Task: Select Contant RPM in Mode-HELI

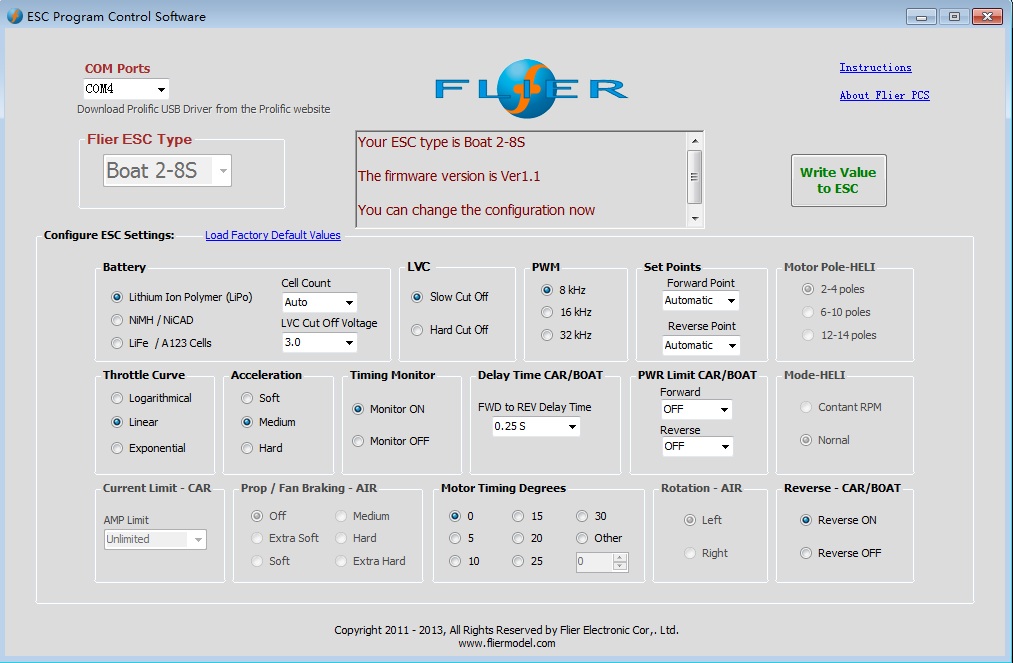Action: click(x=841, y=407)
